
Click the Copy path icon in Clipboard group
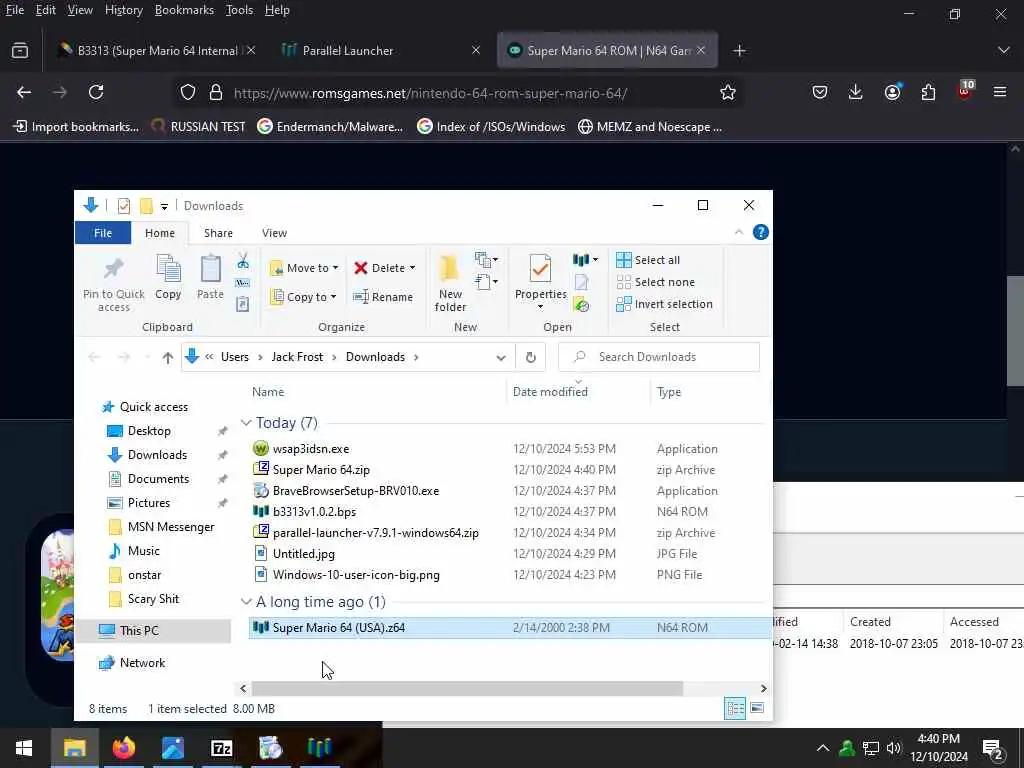[242, 283]
